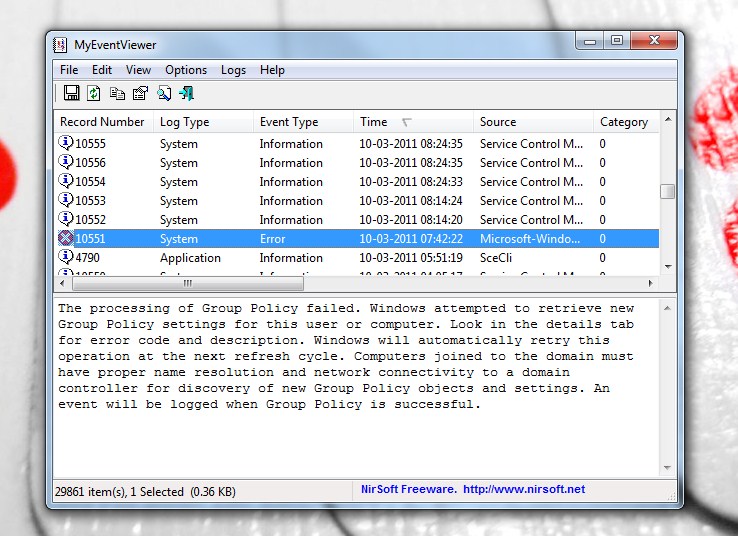Click the Copy Selected Items icon
Screen dimensions: 738x536
point(117,93)
